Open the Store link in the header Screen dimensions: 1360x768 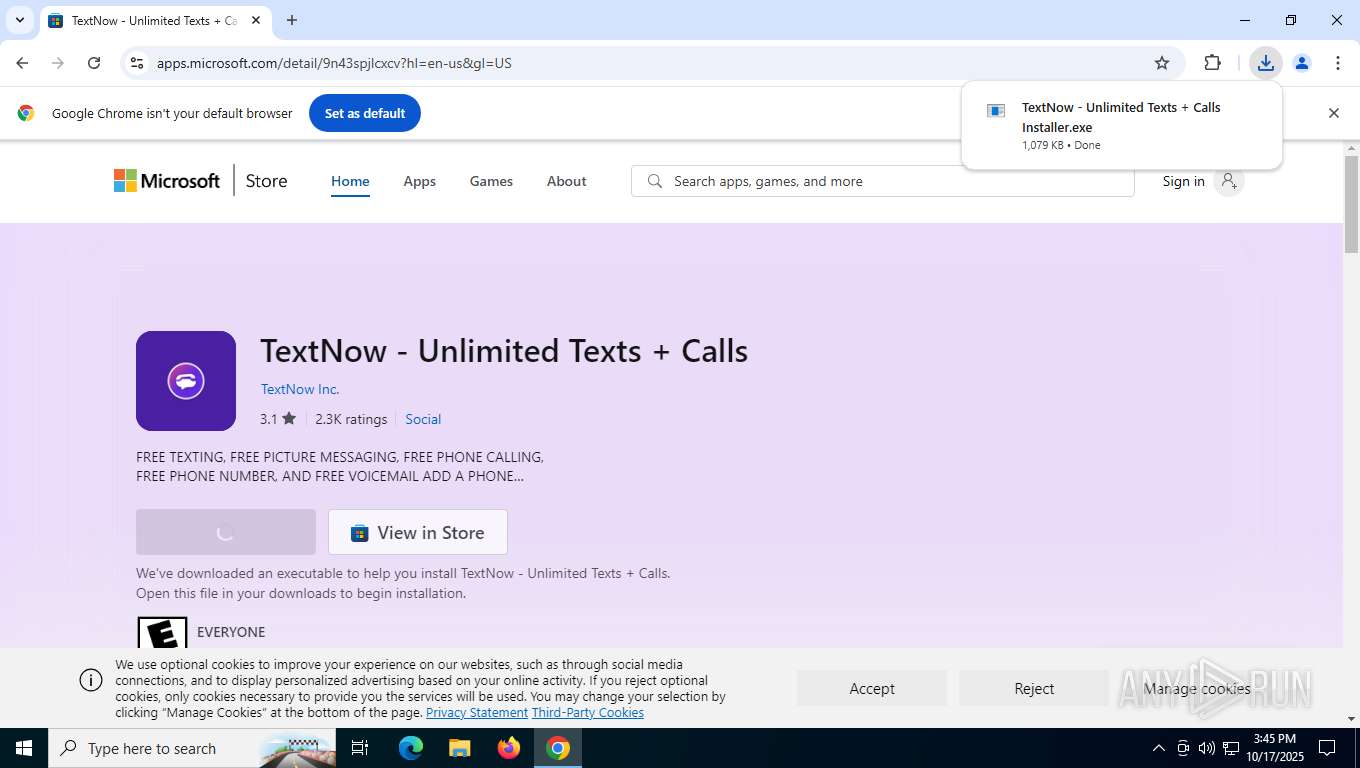coord(266,181)
